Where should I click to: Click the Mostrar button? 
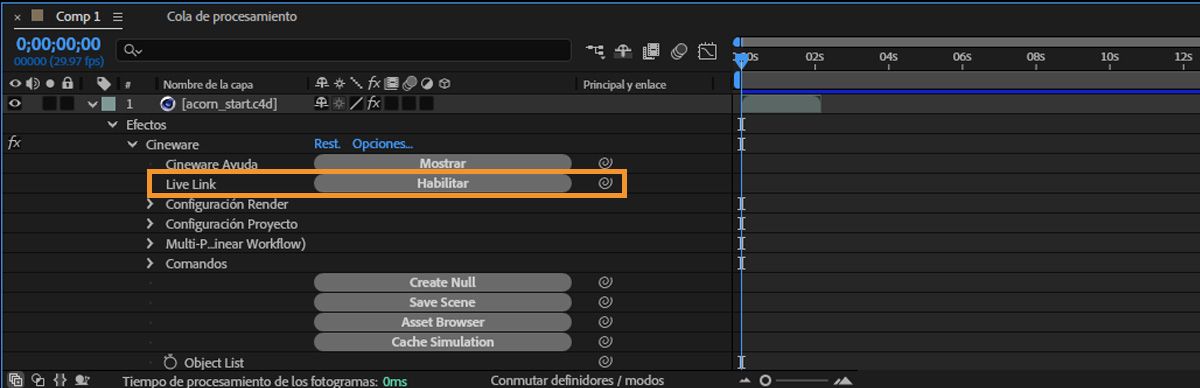pyautogui.click(x=442, y=163)
